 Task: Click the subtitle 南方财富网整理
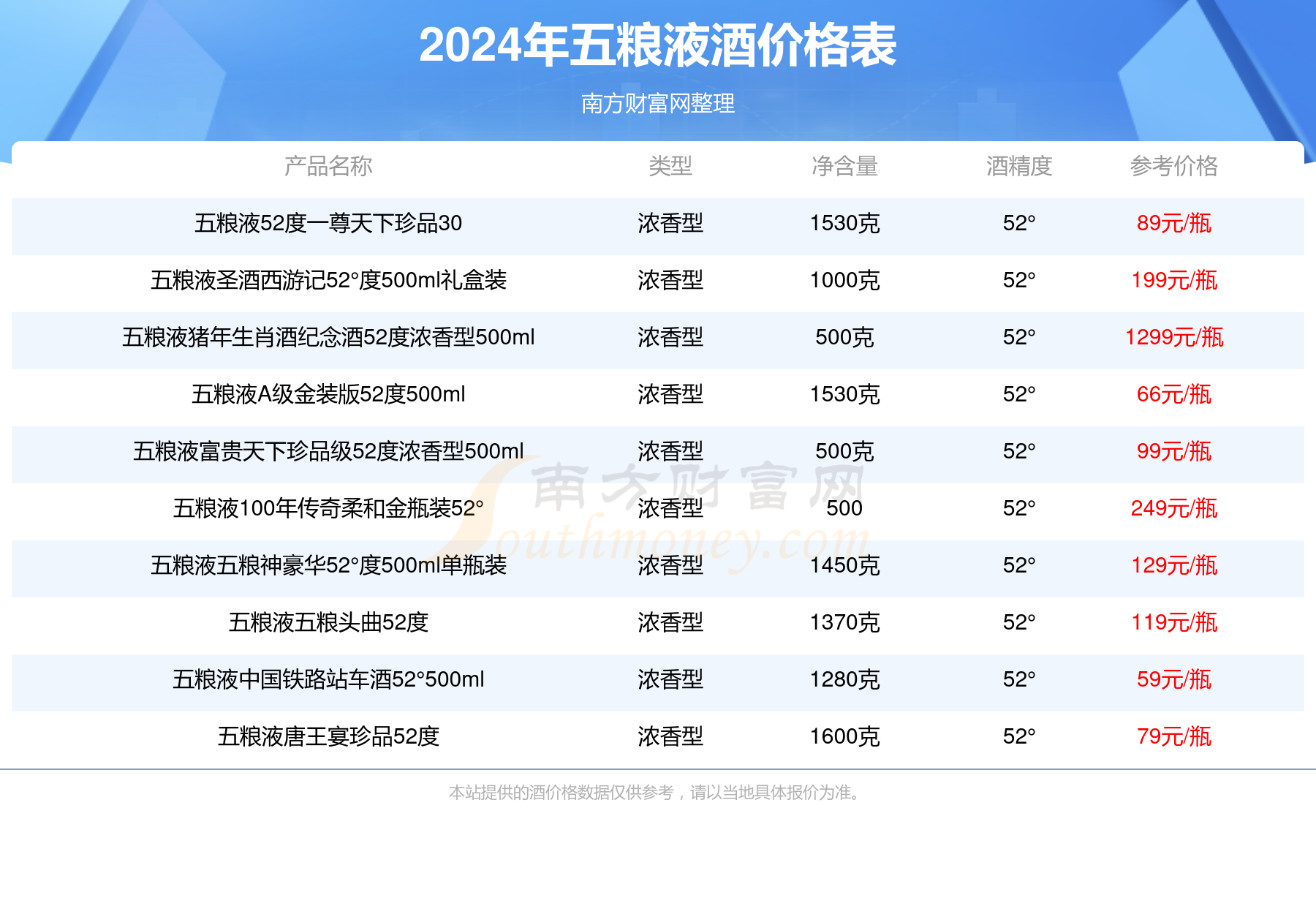(x=658, y=103)
